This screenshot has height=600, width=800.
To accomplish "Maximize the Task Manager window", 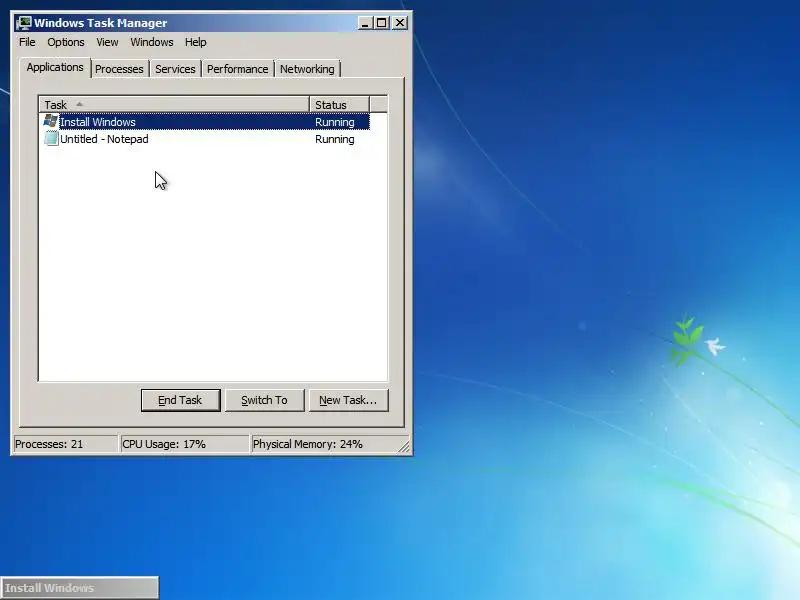I will coord(382,23).
